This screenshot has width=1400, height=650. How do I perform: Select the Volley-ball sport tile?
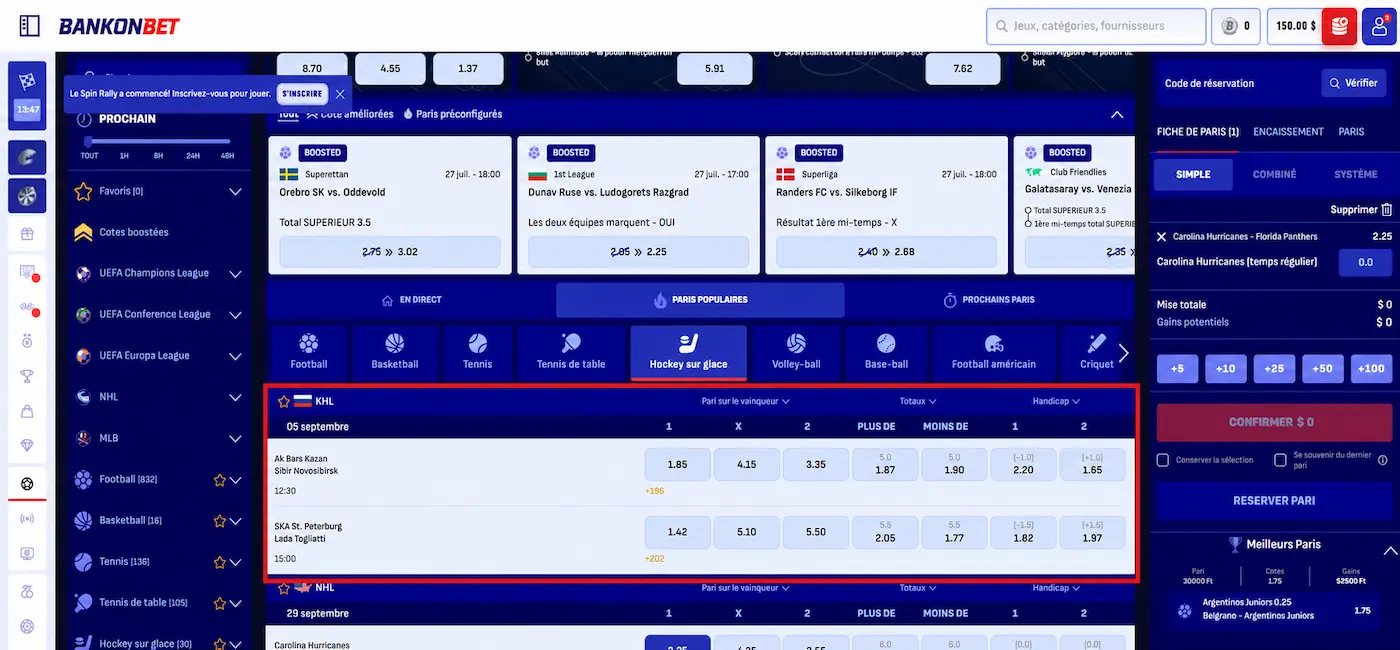click(x=796, y=353)
